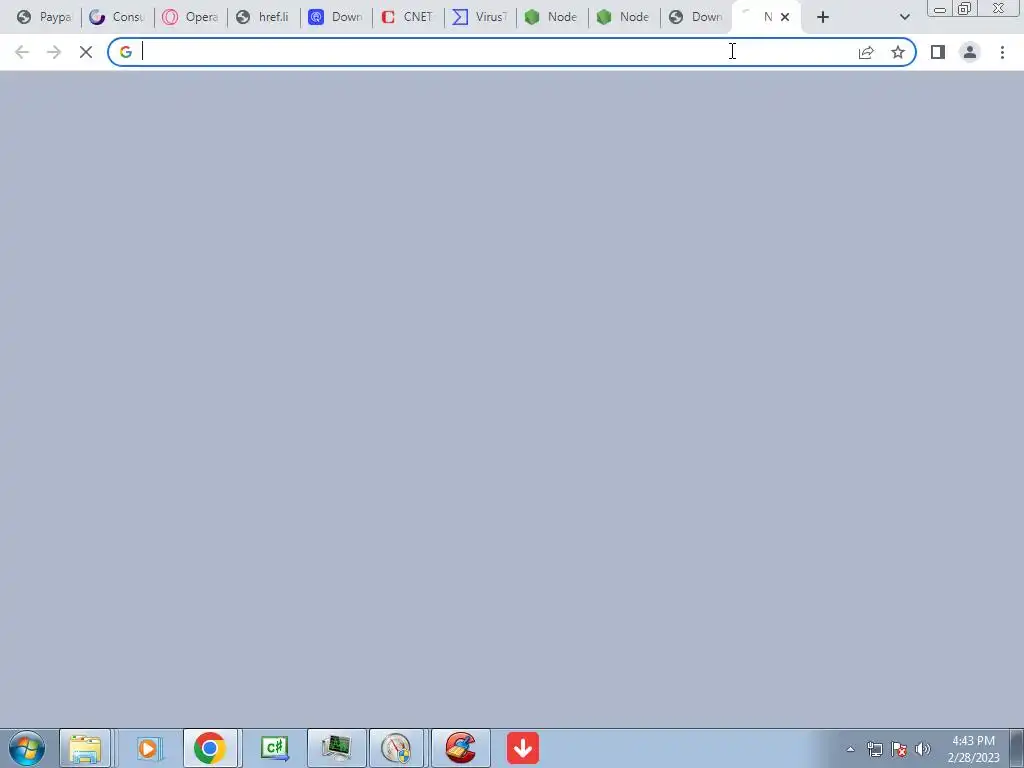Click the Chrome taskbar icon
Viewport: 1024px width, 768px height.
click(210, 748)
